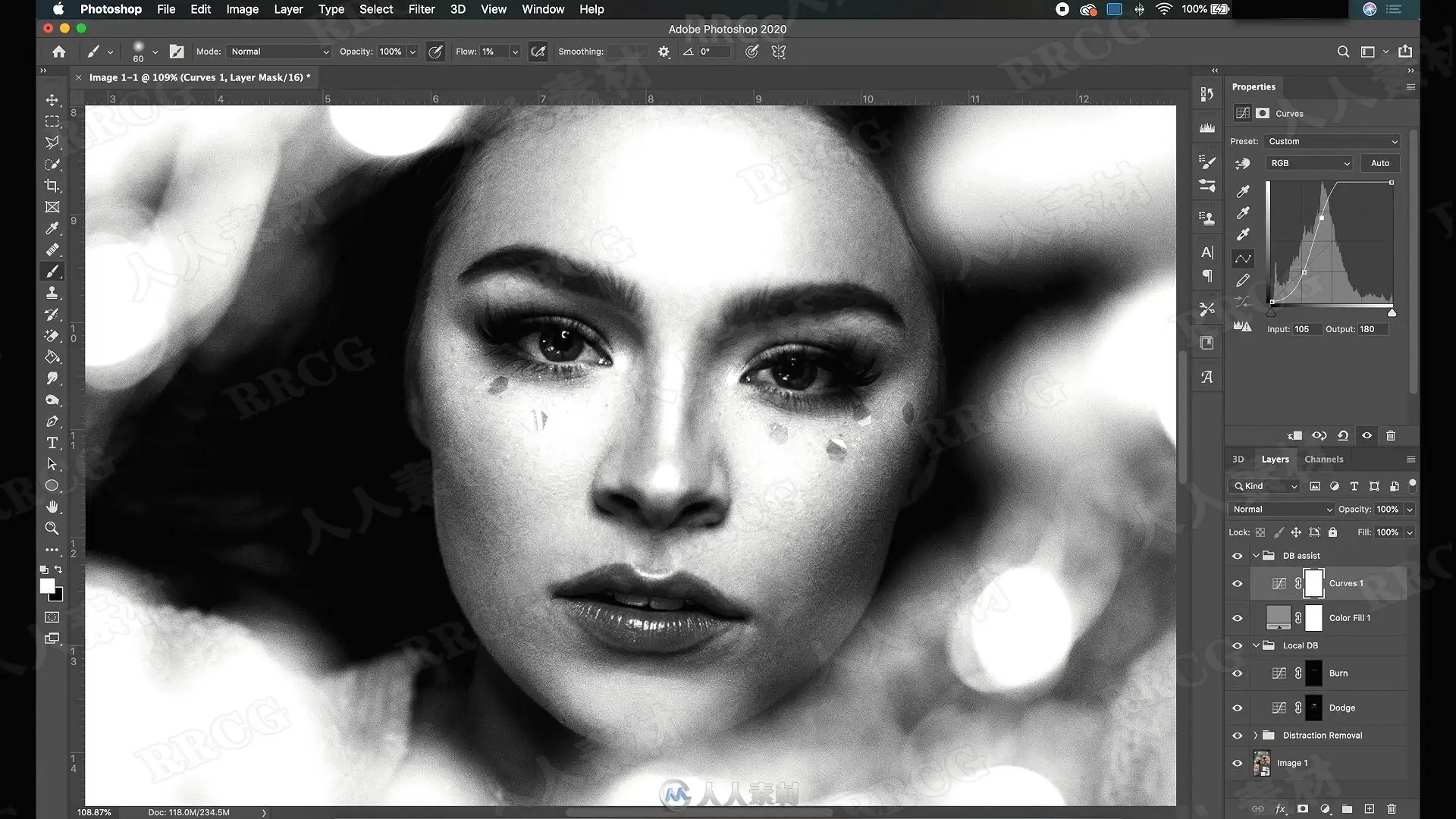Select the Eyedropper tool
This screenshot has width=1456, height=819.
[52, 228]
